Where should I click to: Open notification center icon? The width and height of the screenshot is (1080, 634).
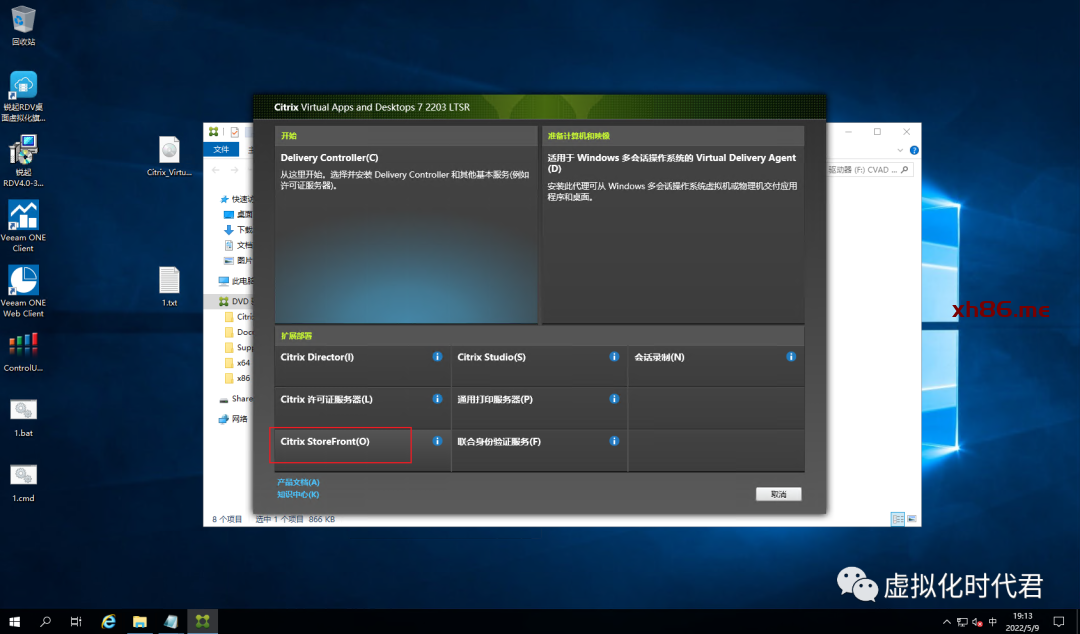coord(1059,622)
